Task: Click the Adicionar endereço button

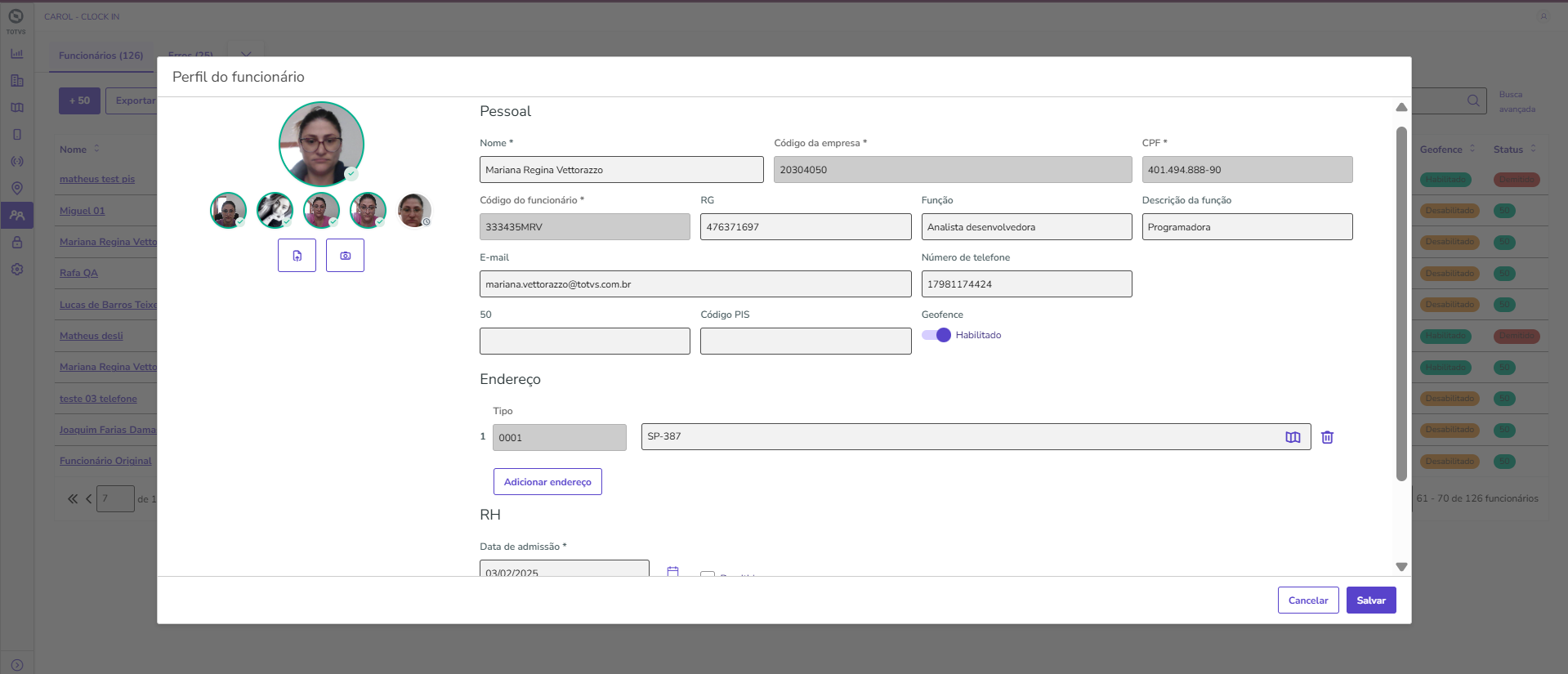Action: (x=547, y=482)
